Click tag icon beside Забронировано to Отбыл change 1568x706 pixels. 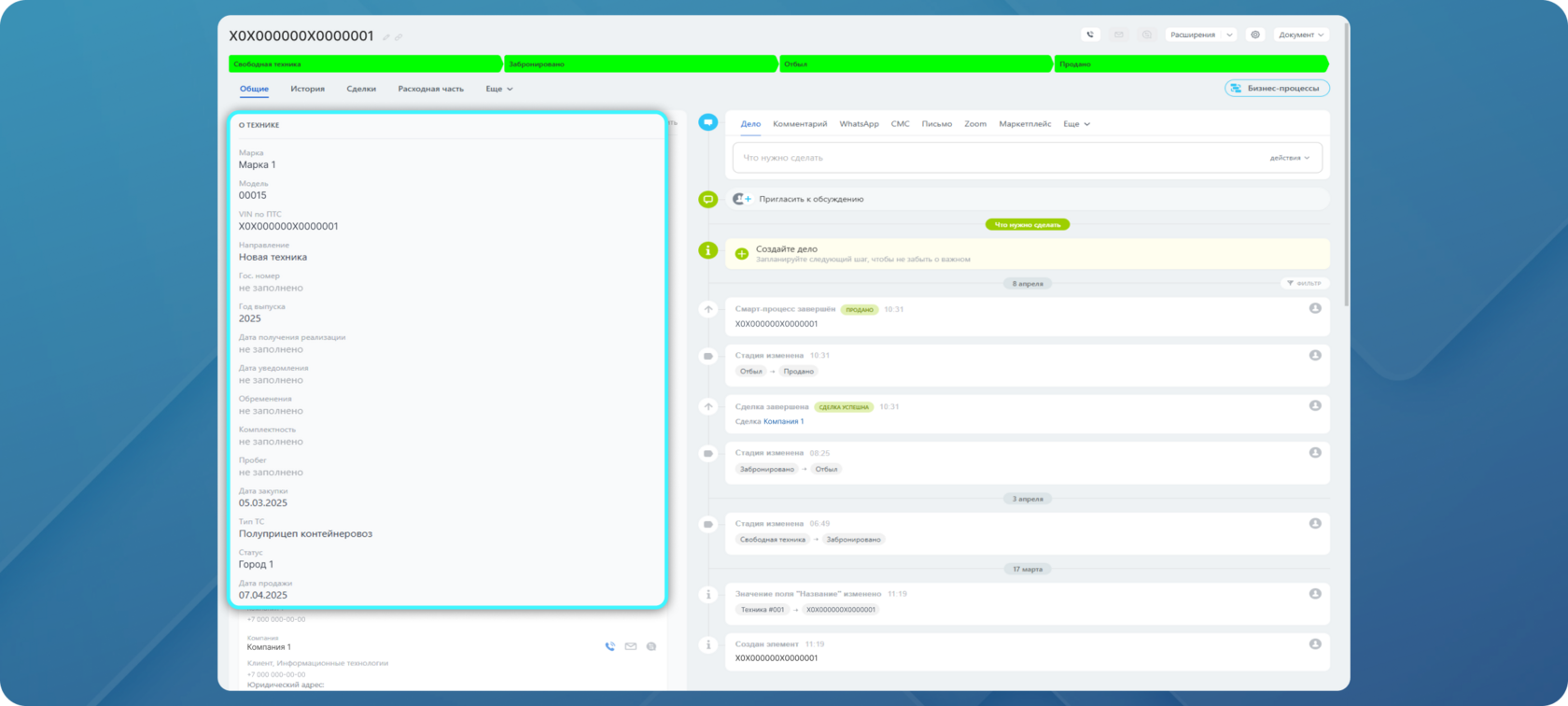[708, 453]
